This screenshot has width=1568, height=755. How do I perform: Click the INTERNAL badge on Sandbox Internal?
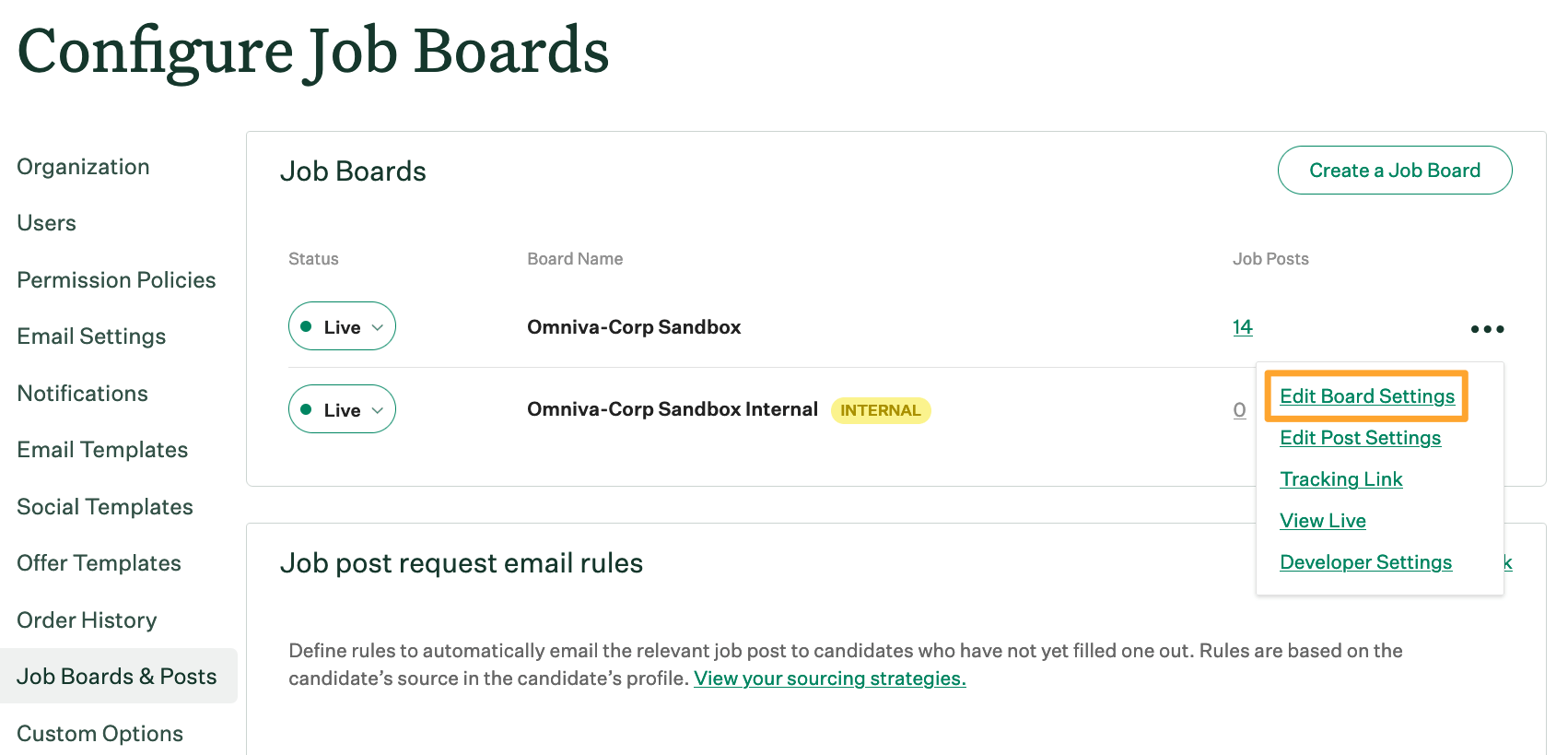click(x=880, y=410)
